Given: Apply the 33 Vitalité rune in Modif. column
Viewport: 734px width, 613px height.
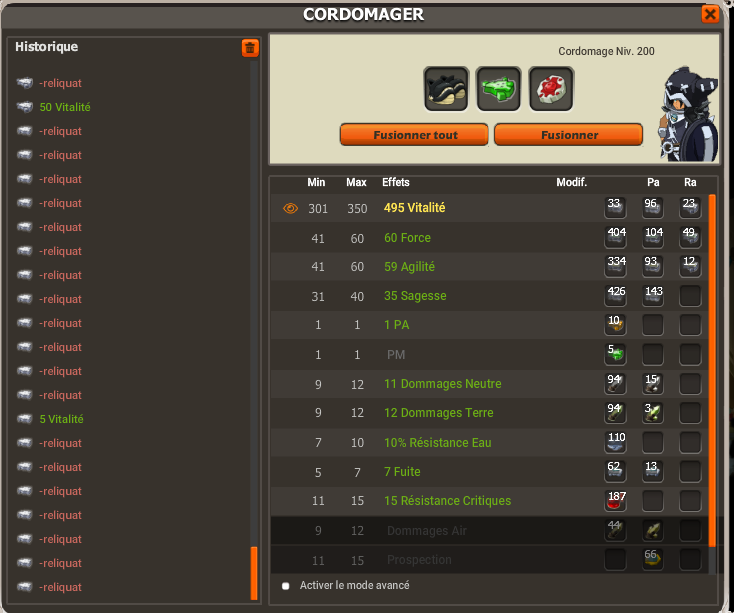Looking at the screenshot, I should [615, 208].
